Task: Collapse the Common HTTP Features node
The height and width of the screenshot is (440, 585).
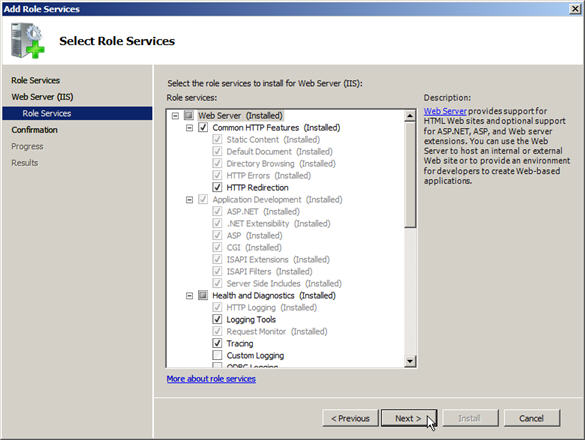Action: [190, 128]
